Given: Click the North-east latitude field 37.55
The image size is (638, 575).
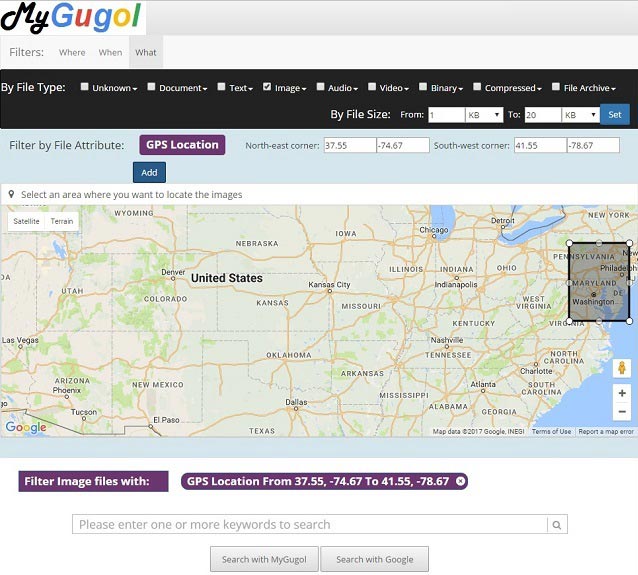Looking at the screenshot, I should (x=350, y=145).
